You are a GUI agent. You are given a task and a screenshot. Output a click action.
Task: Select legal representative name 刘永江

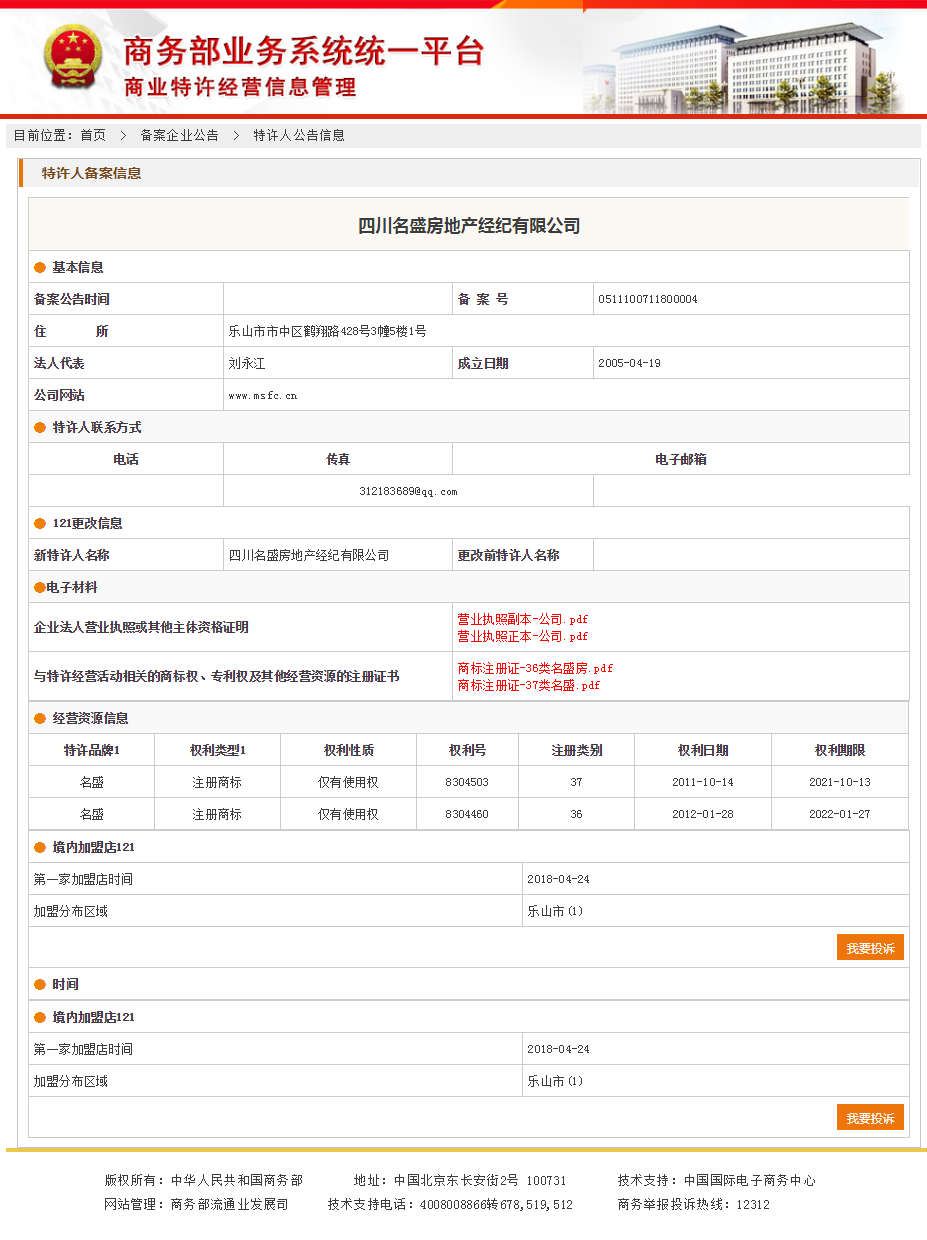click(x=246, y=363)
